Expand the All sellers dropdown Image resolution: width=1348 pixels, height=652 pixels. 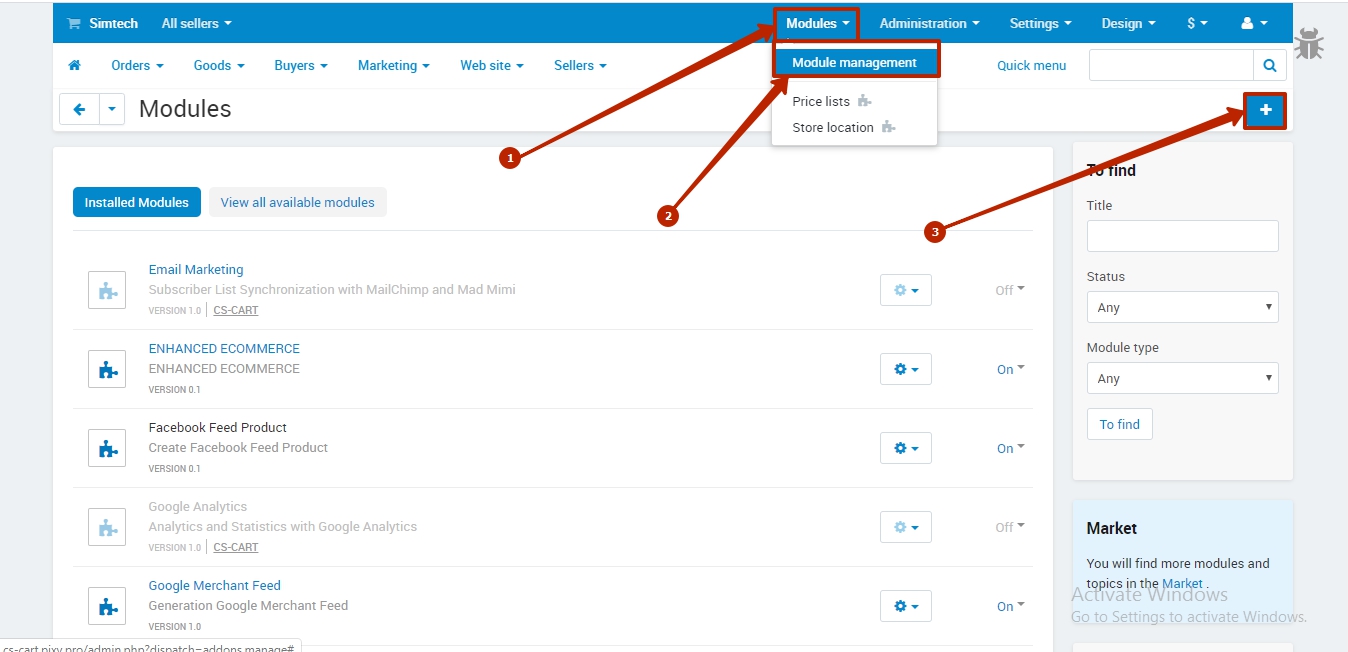pos(196,23)
